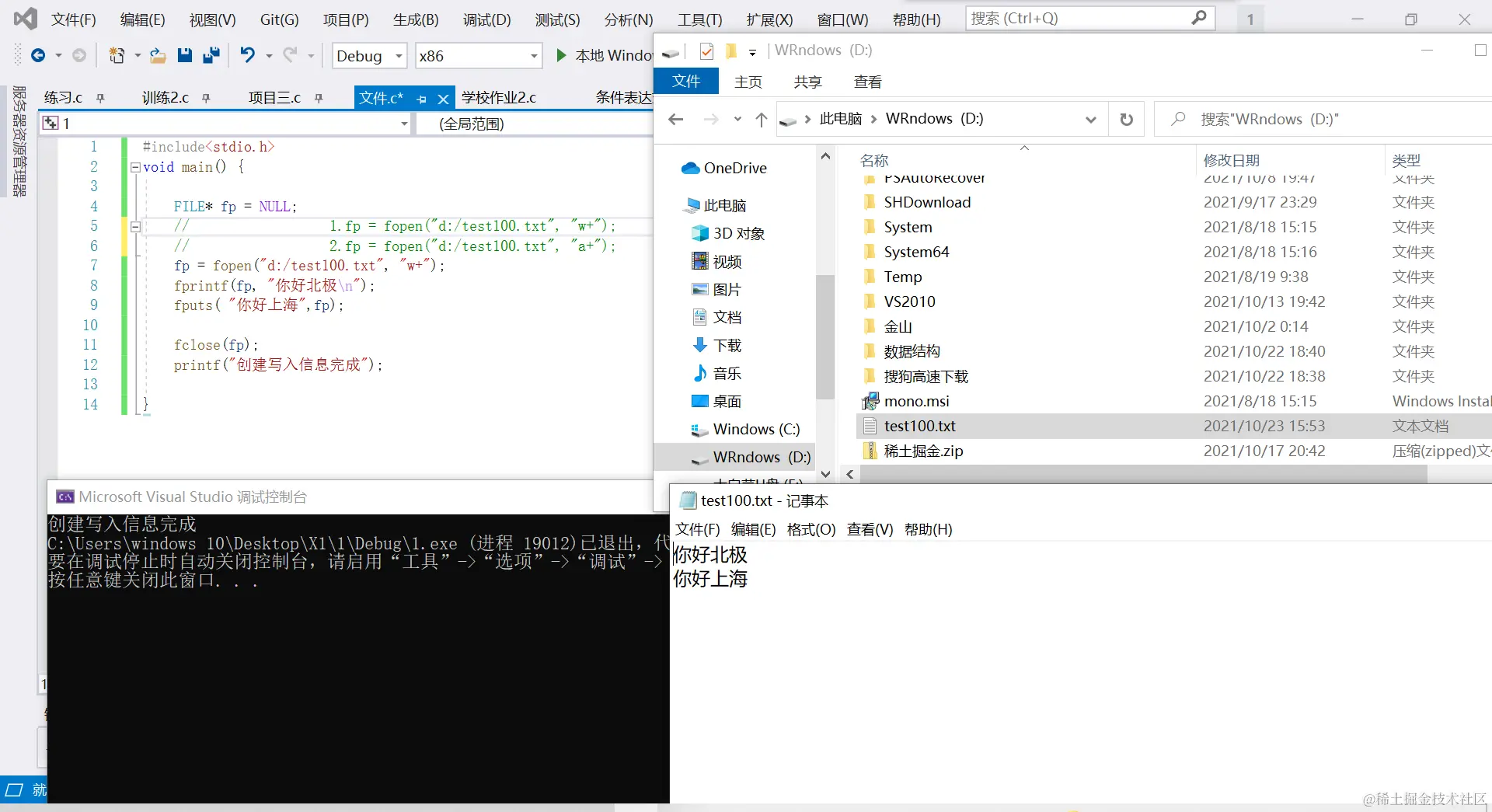This screenshot has height=812, width=1492.
Task: Open the 生成(B) menu in Visual Studio
Action: coord(416,19)
